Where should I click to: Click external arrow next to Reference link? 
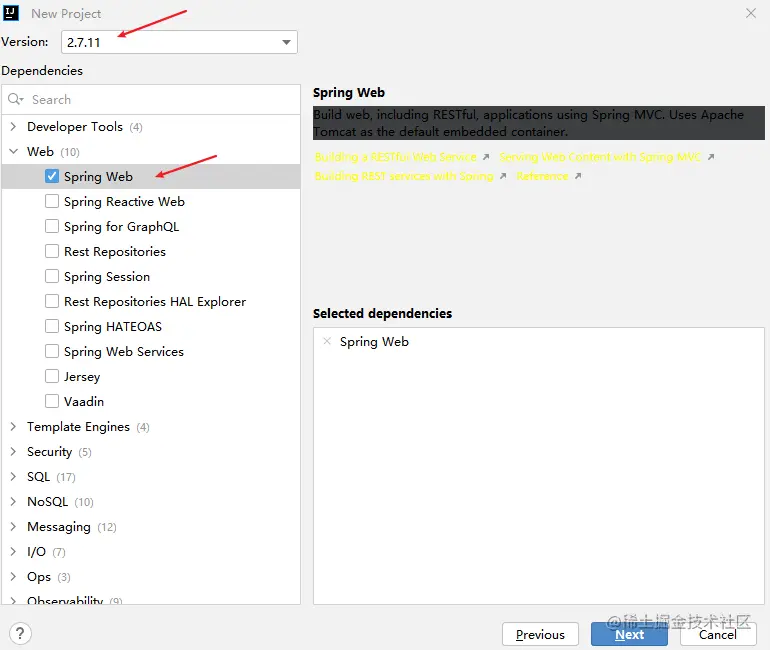tap(578, 176)
